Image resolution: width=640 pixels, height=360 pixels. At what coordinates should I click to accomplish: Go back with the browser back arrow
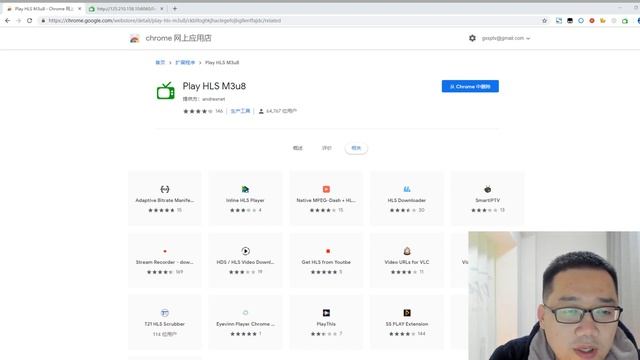[x=8, y=20]
